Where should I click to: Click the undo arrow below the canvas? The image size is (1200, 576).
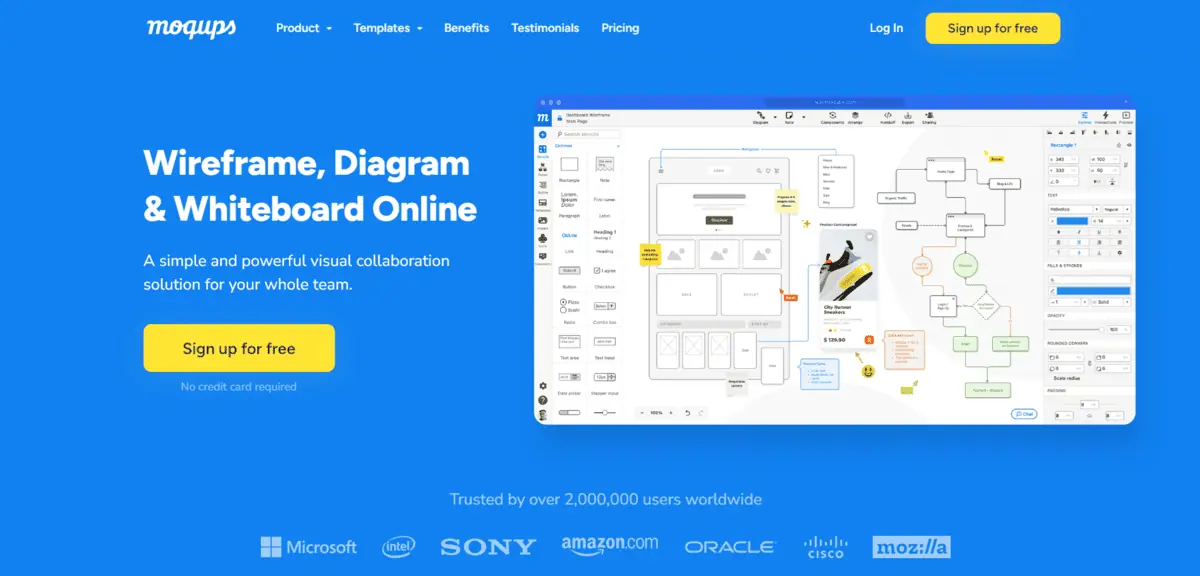pos(688,413)
